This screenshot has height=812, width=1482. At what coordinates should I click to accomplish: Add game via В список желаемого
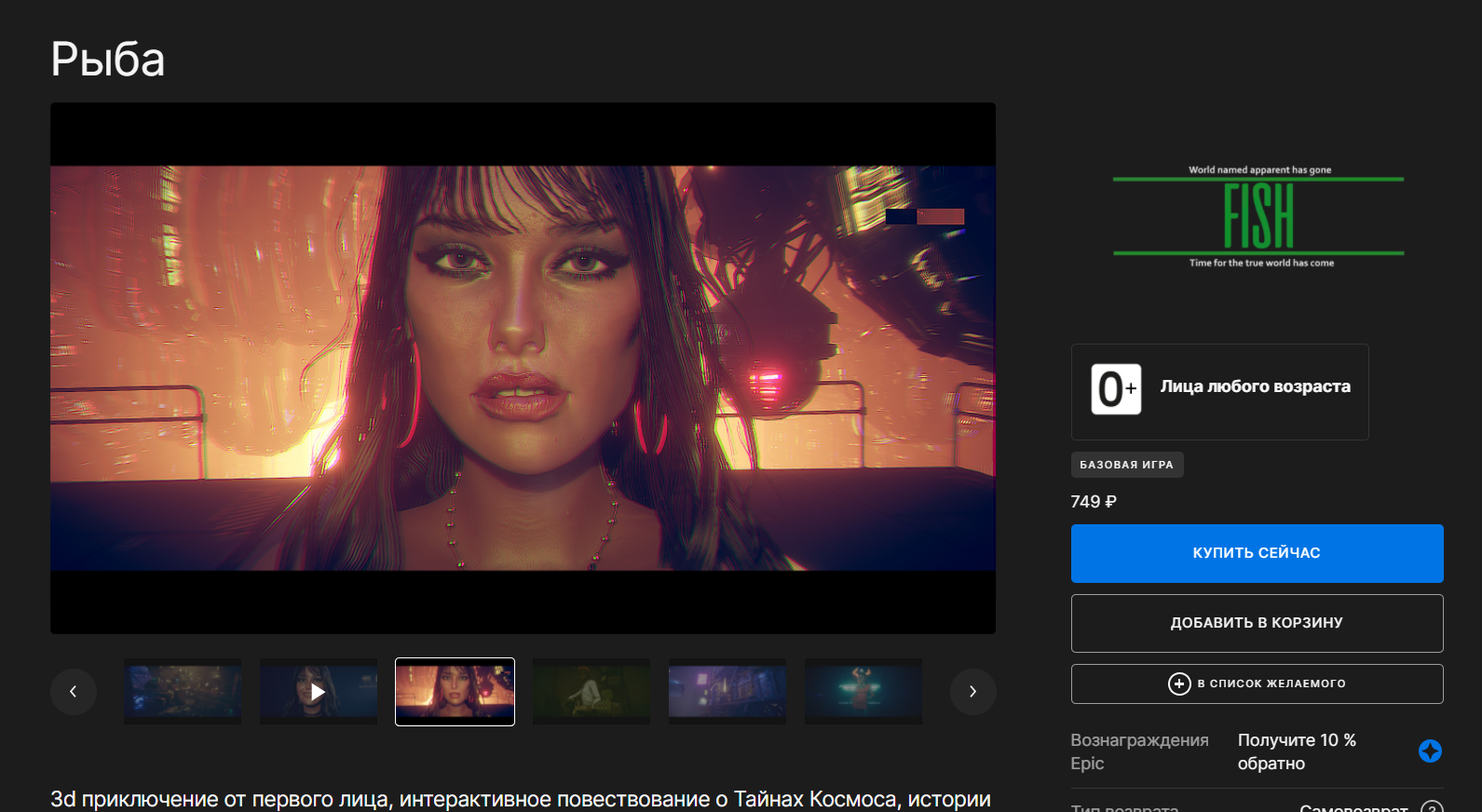click(1257, 683)
